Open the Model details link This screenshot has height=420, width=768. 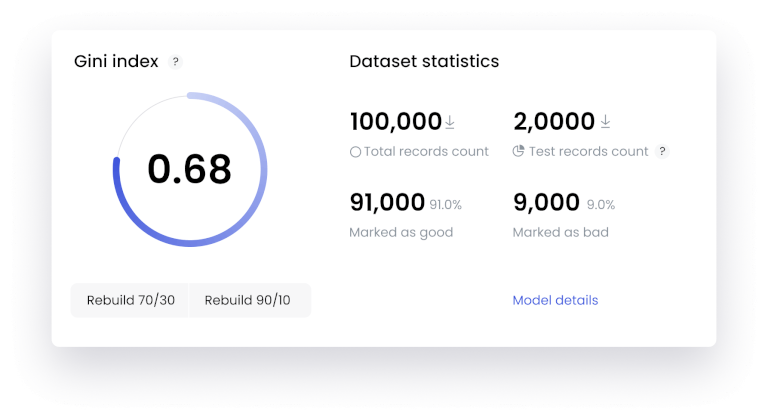[x=555, y=300]
